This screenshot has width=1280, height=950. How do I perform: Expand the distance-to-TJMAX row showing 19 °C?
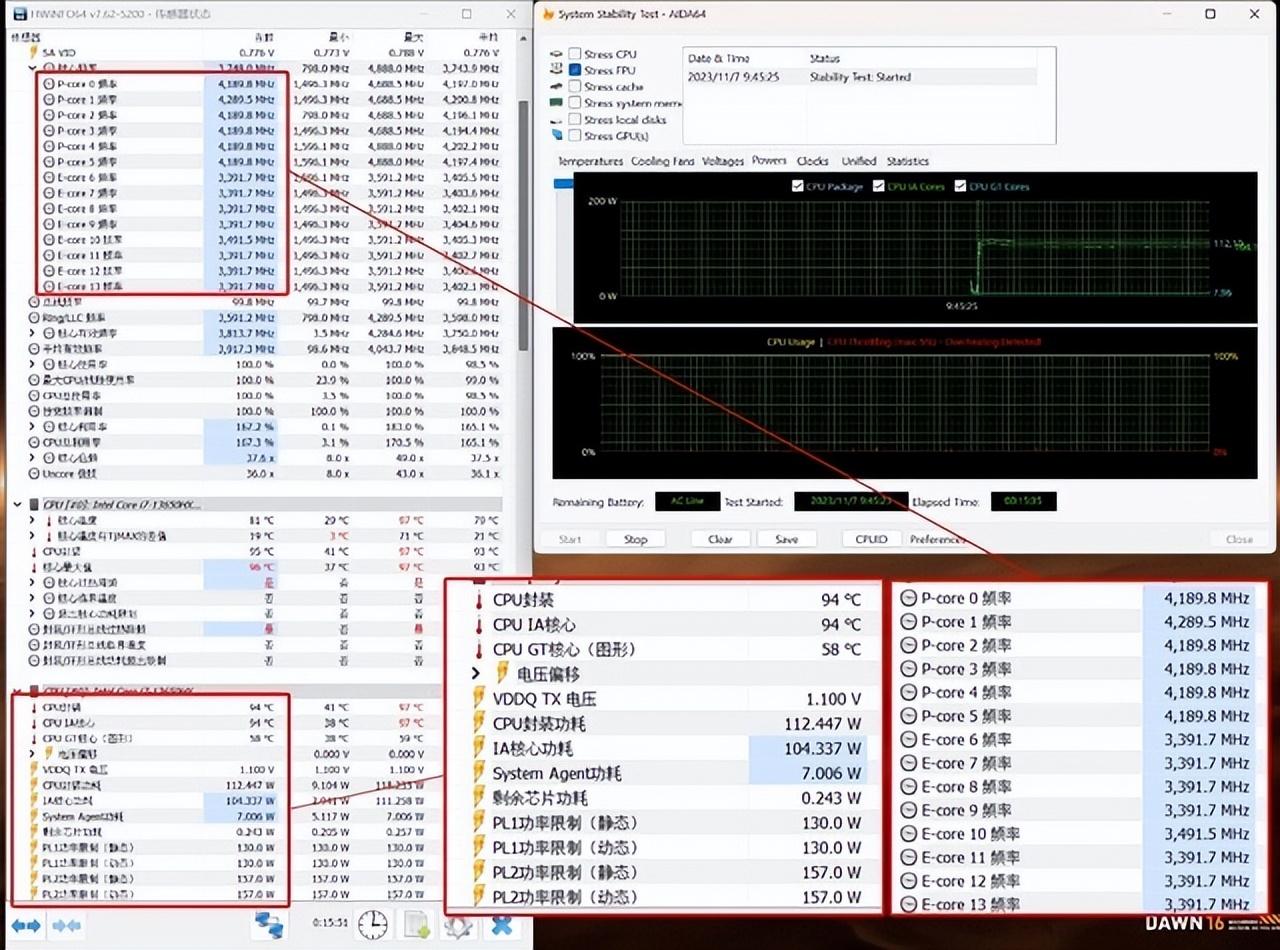tap(33, 536)
